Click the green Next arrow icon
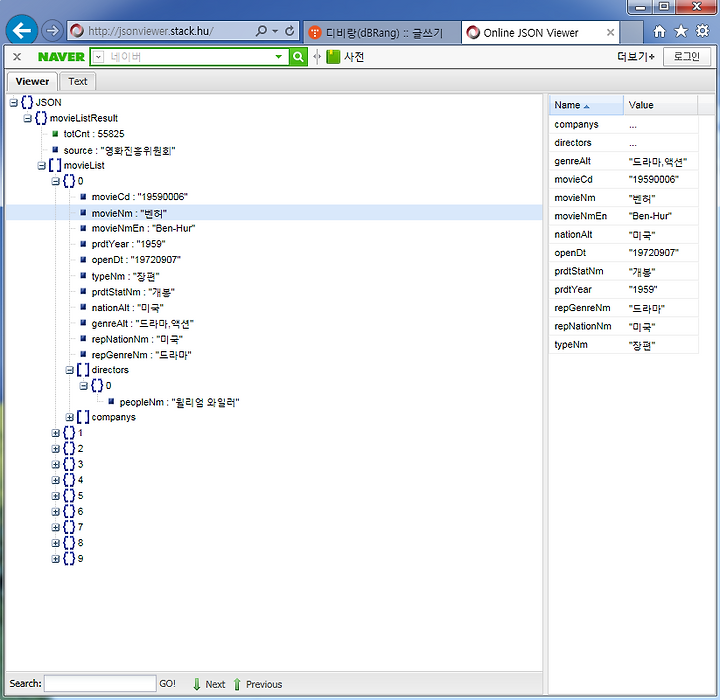 point(197,684)
